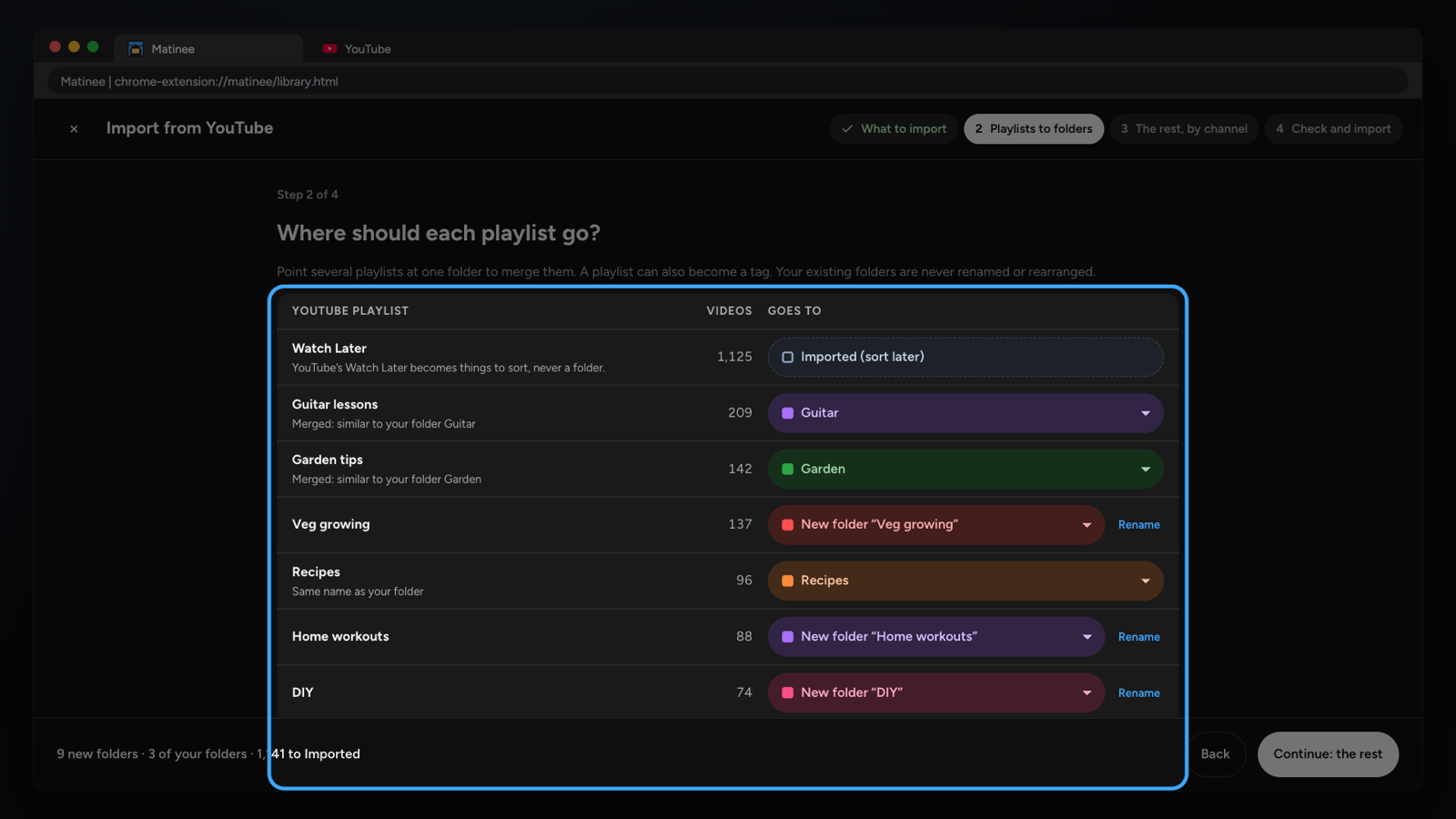Click the GOES TO column header
The width and height of the screenshot is (1456, 819).
(x=794, y=311)
